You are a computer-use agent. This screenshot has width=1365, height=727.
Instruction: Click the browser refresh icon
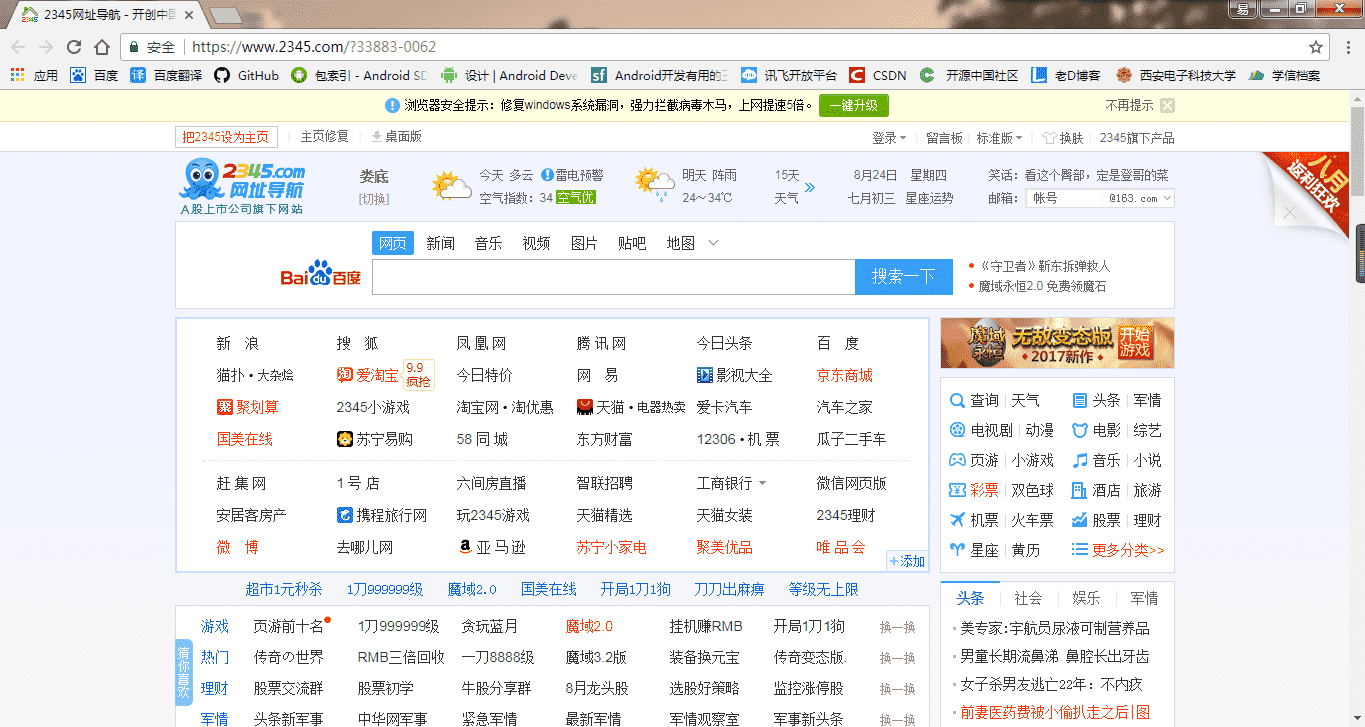(x=73, y=46)
